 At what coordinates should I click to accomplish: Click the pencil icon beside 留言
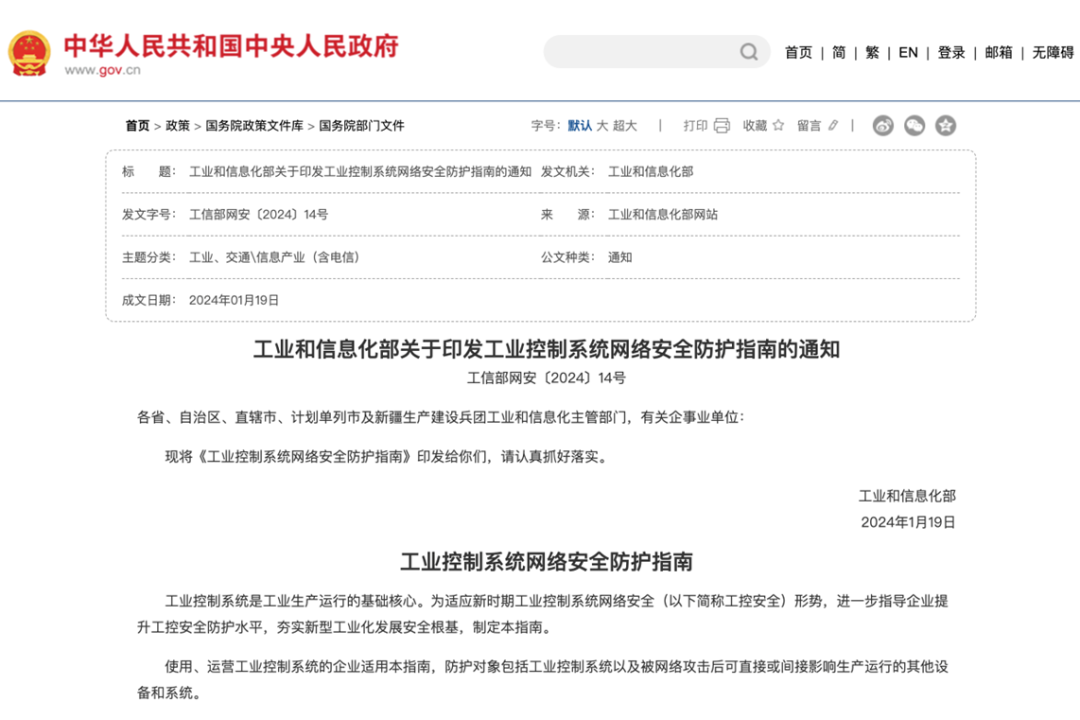(x=833, y=125)
